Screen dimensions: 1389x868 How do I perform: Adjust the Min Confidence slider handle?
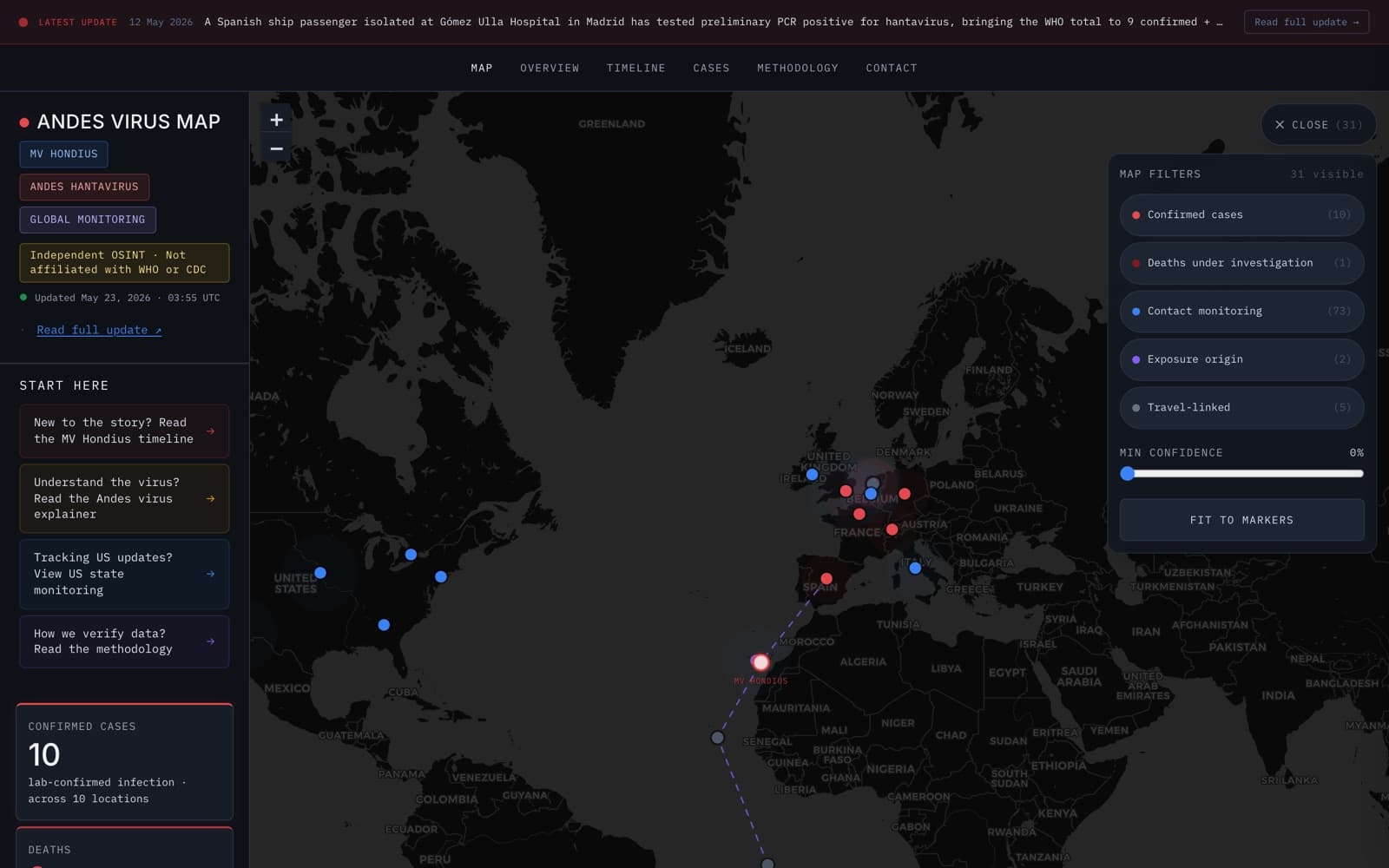tap(1128, 473)
